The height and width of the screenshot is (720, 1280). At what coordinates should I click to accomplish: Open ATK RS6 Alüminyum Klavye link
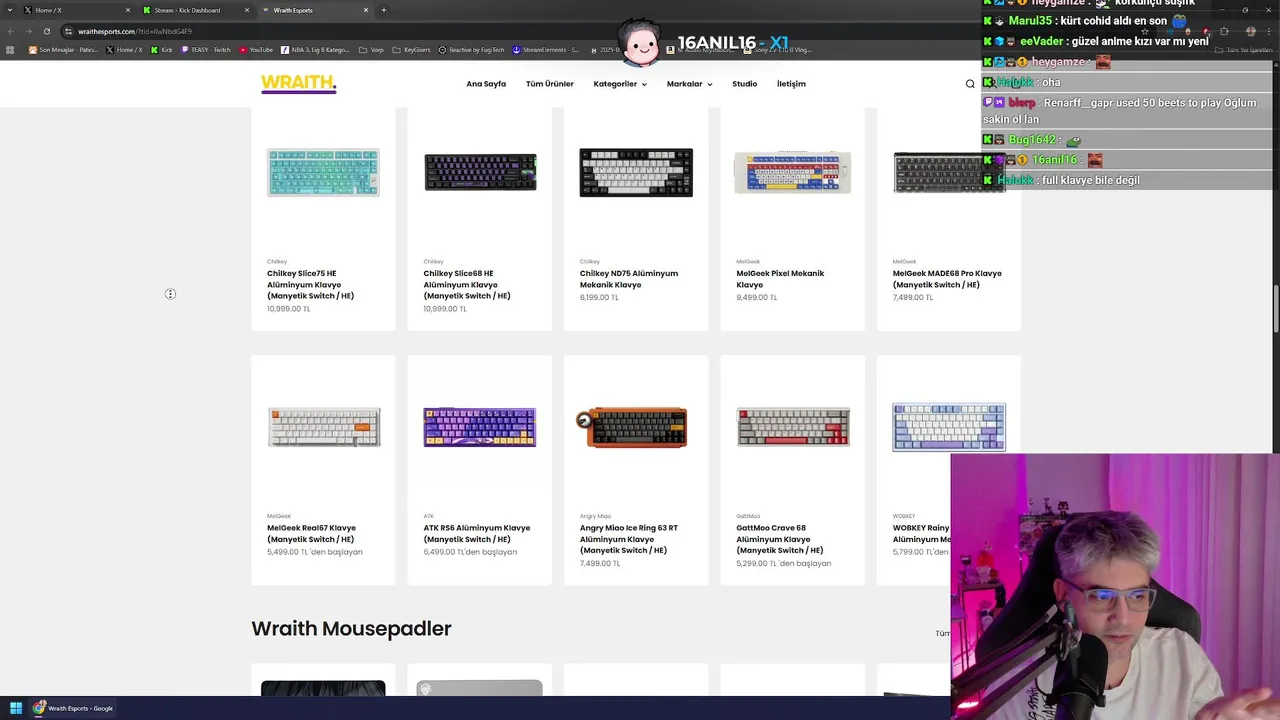pyautogui.click(x=477, y=533)
